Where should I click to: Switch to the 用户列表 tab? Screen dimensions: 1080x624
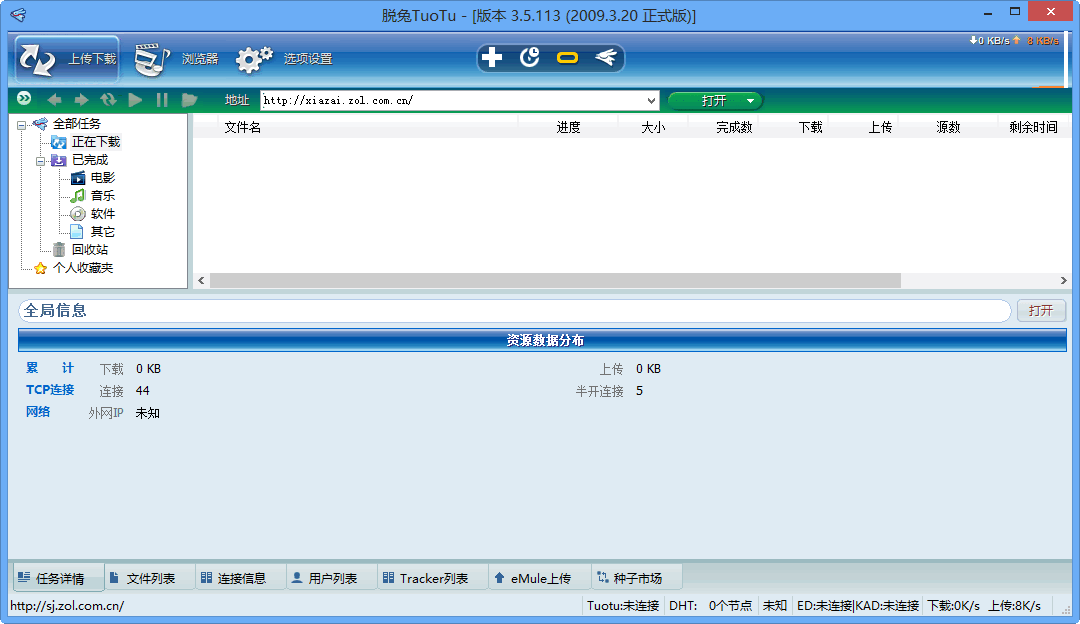(332, 578)
